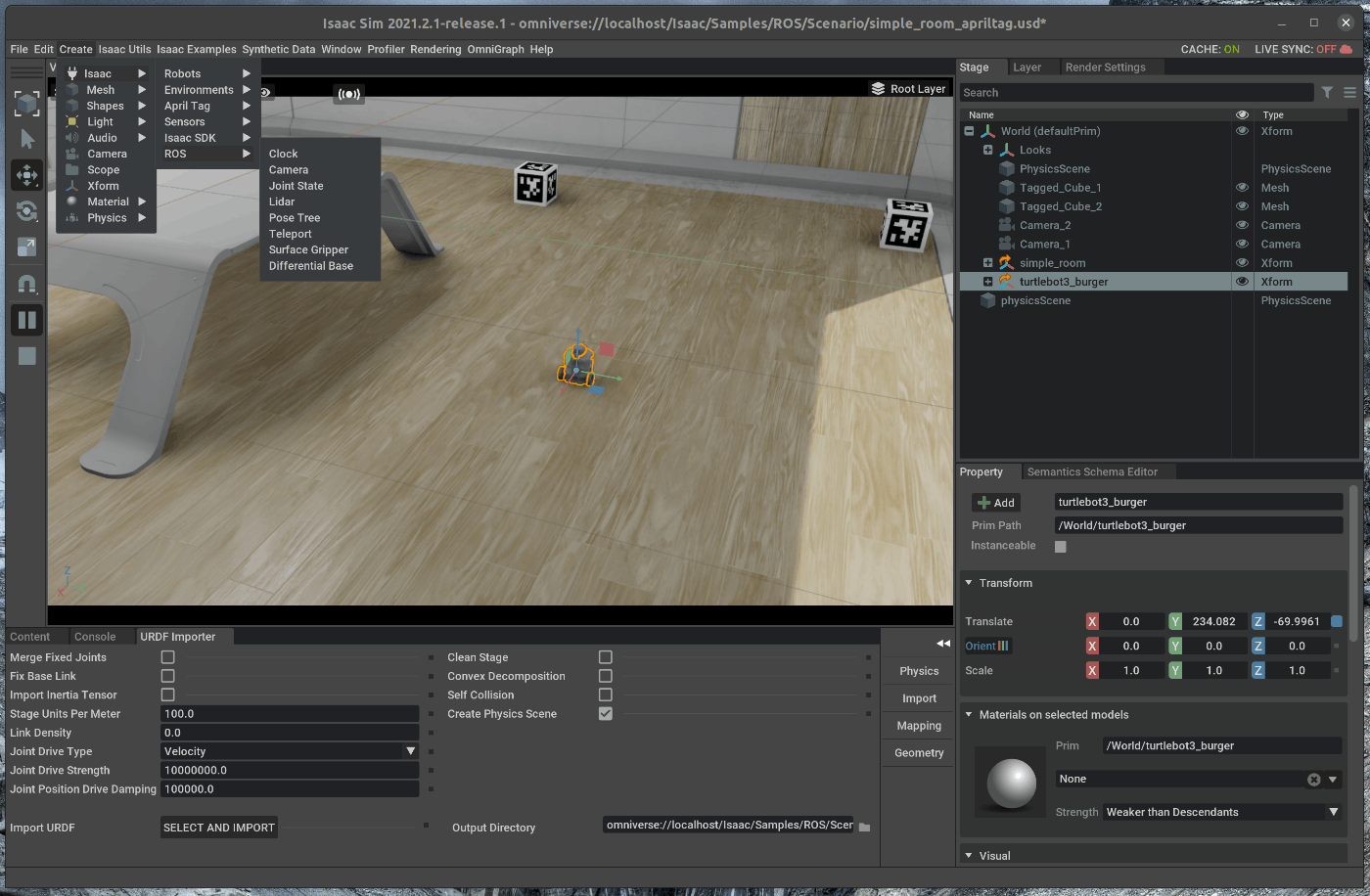The image size is (1370, 896).
Task: Expand the simple_room tree node
Action: (x=987, y=262)
